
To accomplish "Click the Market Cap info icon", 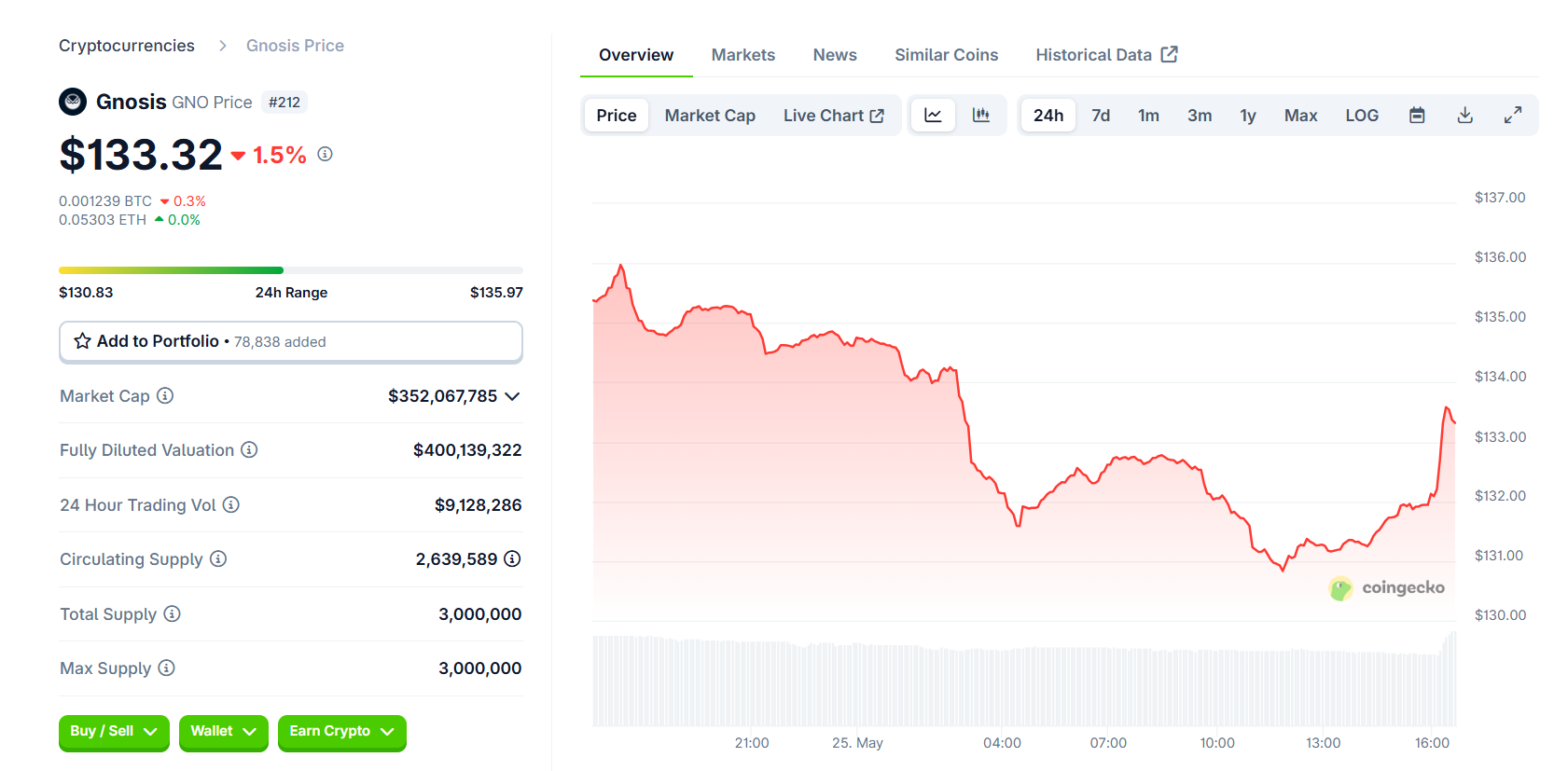I will [x=165, y=396].
